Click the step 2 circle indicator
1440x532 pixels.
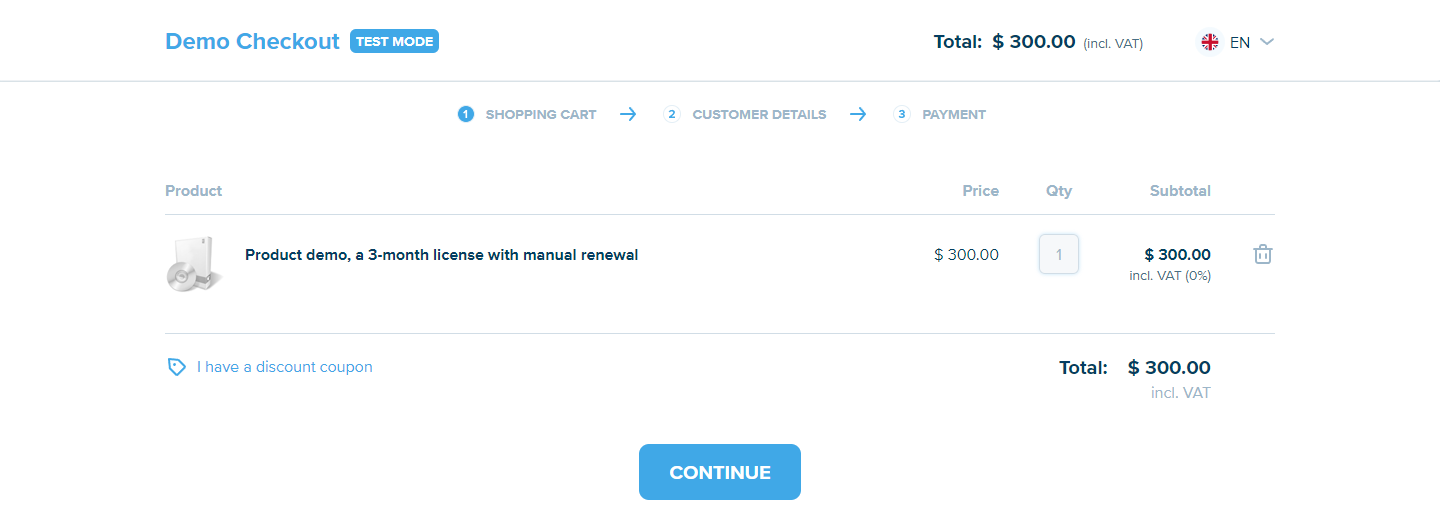(x=672, y=114)
